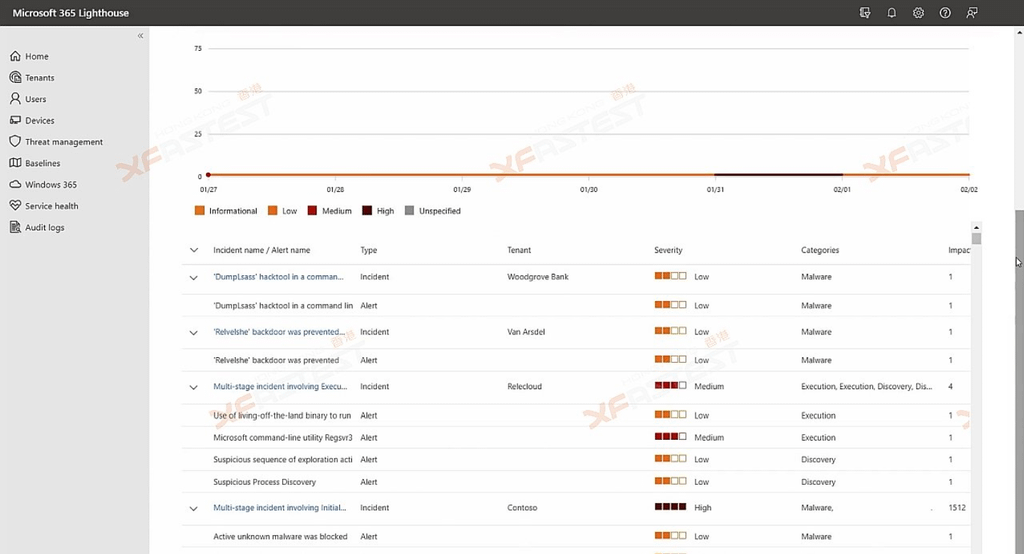Image resolution: width=1024 pixels, height=554 pixels.
Task: Click the Audit logs document icon
Action: (x=15, y=227)
